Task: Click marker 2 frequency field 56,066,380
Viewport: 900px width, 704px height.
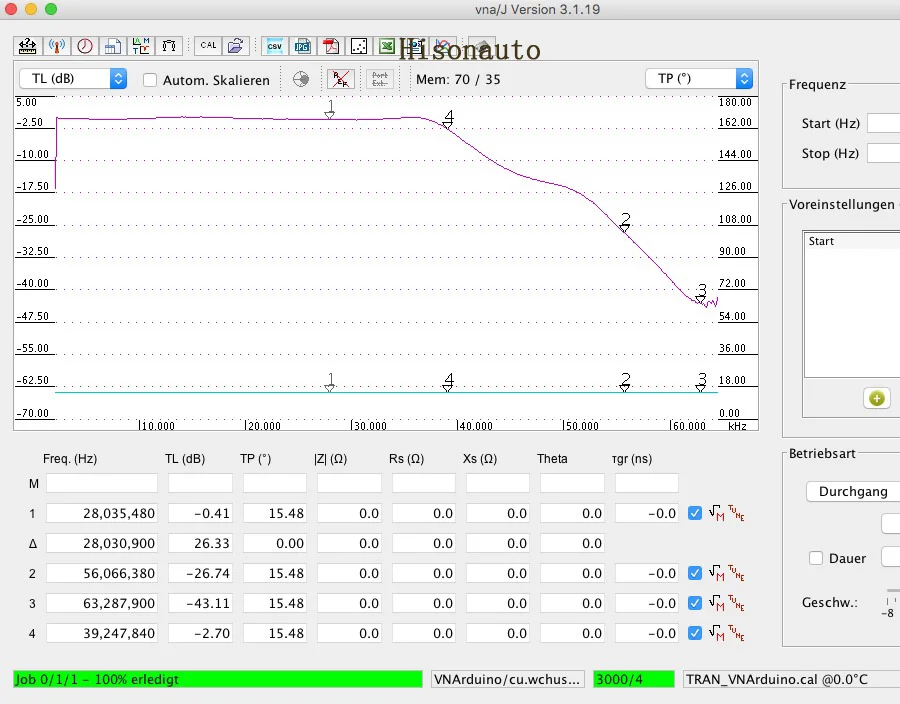Action: click(102, 573)
